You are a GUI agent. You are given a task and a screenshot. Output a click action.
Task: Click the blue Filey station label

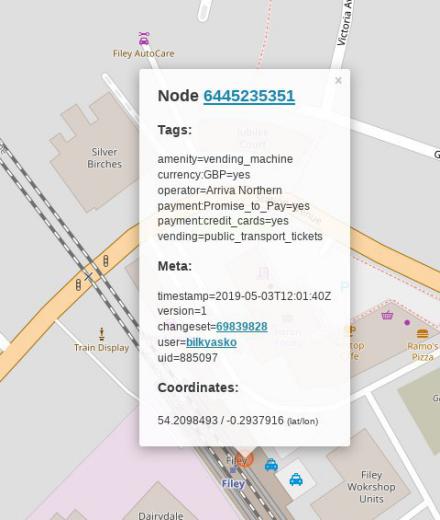point(233,484)
